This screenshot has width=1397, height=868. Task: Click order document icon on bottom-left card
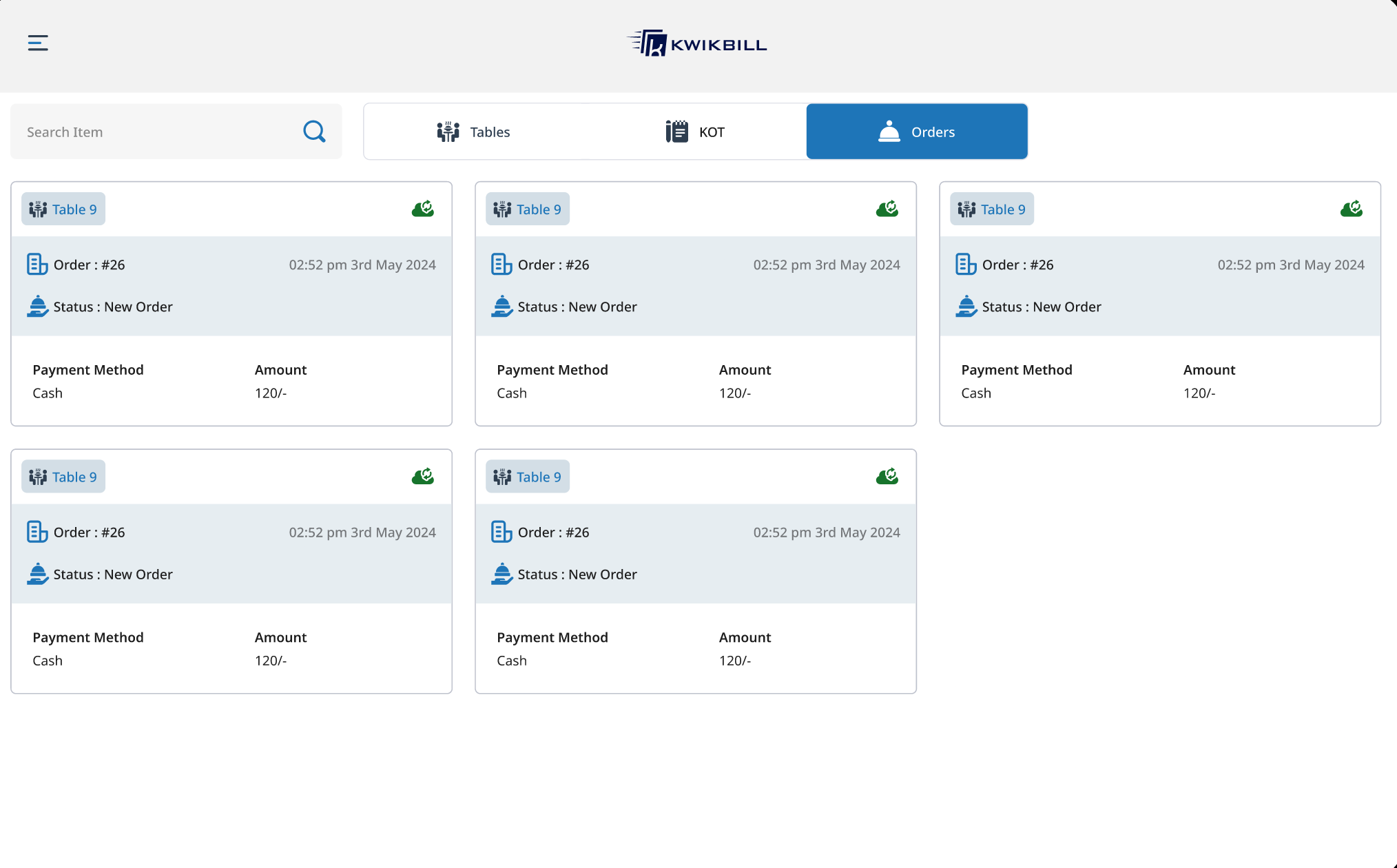click(37, 532)
